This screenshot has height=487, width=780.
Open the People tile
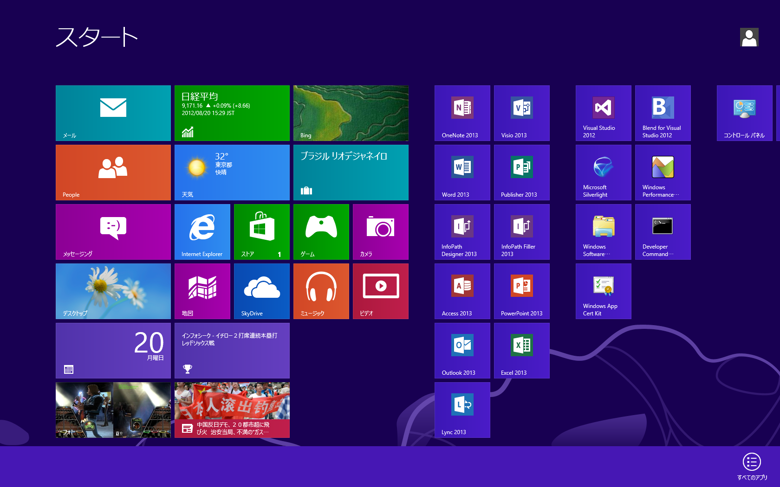(x=113, y=172)
